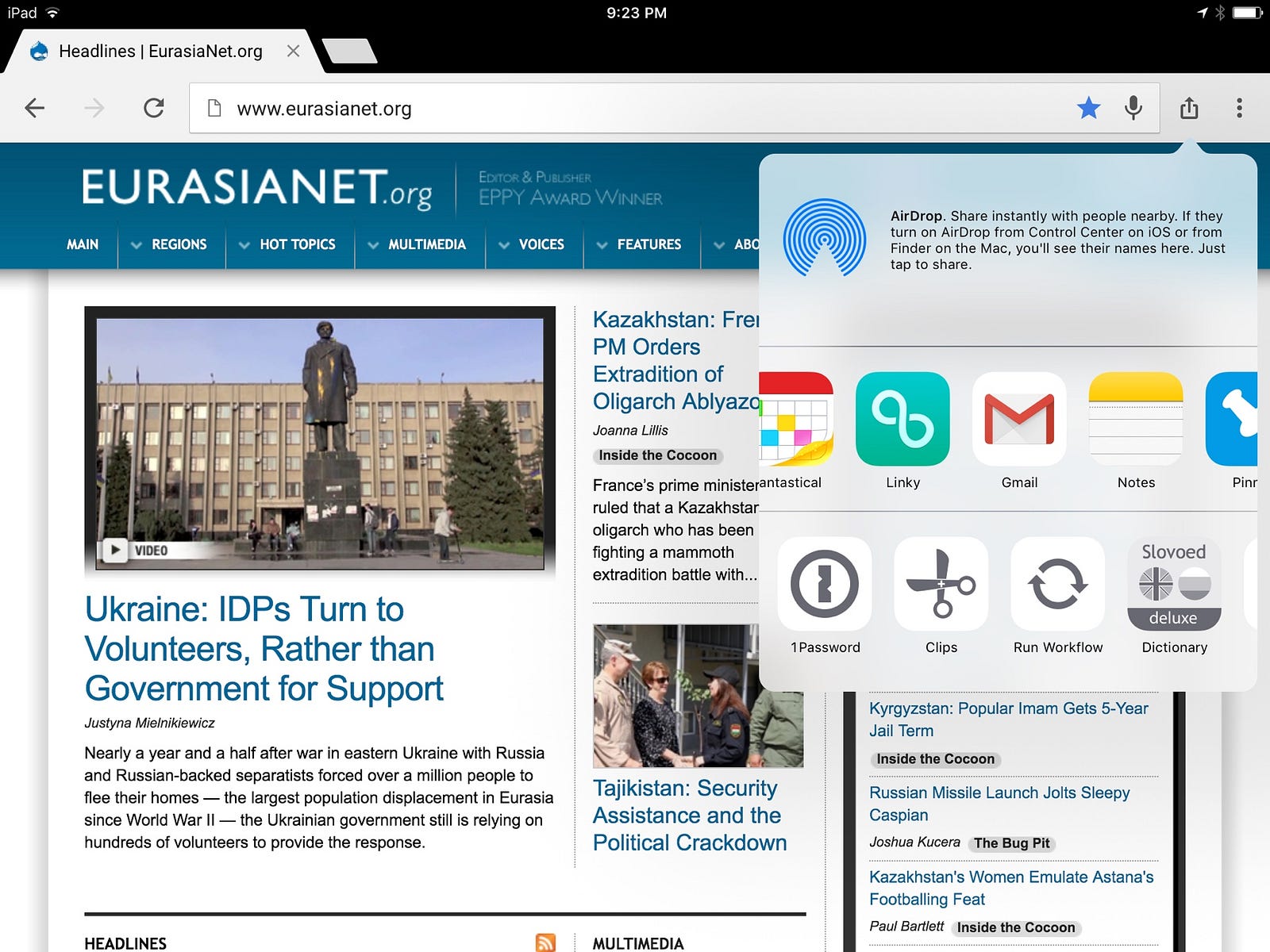Tap the battery icon in status bar

tap(1248, 13)
